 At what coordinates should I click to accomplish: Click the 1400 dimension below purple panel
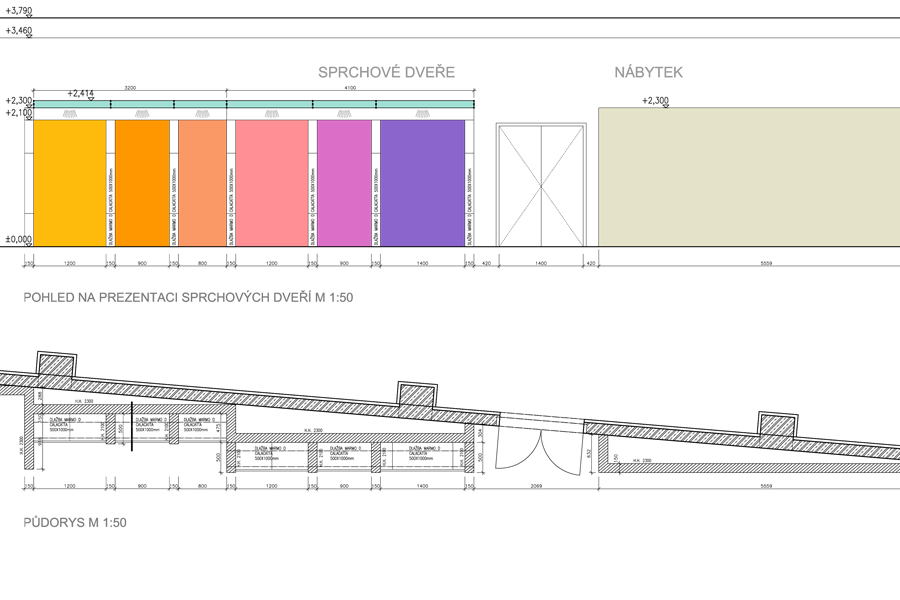pyautogui.click(x=422, y=264)
